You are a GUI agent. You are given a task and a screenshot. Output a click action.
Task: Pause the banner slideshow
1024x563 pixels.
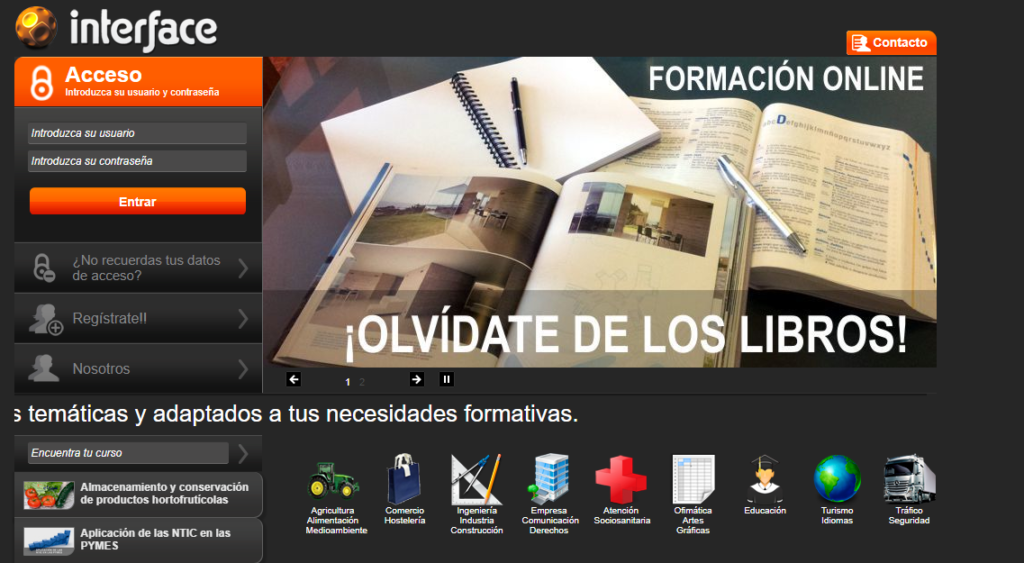click(447, 379)
